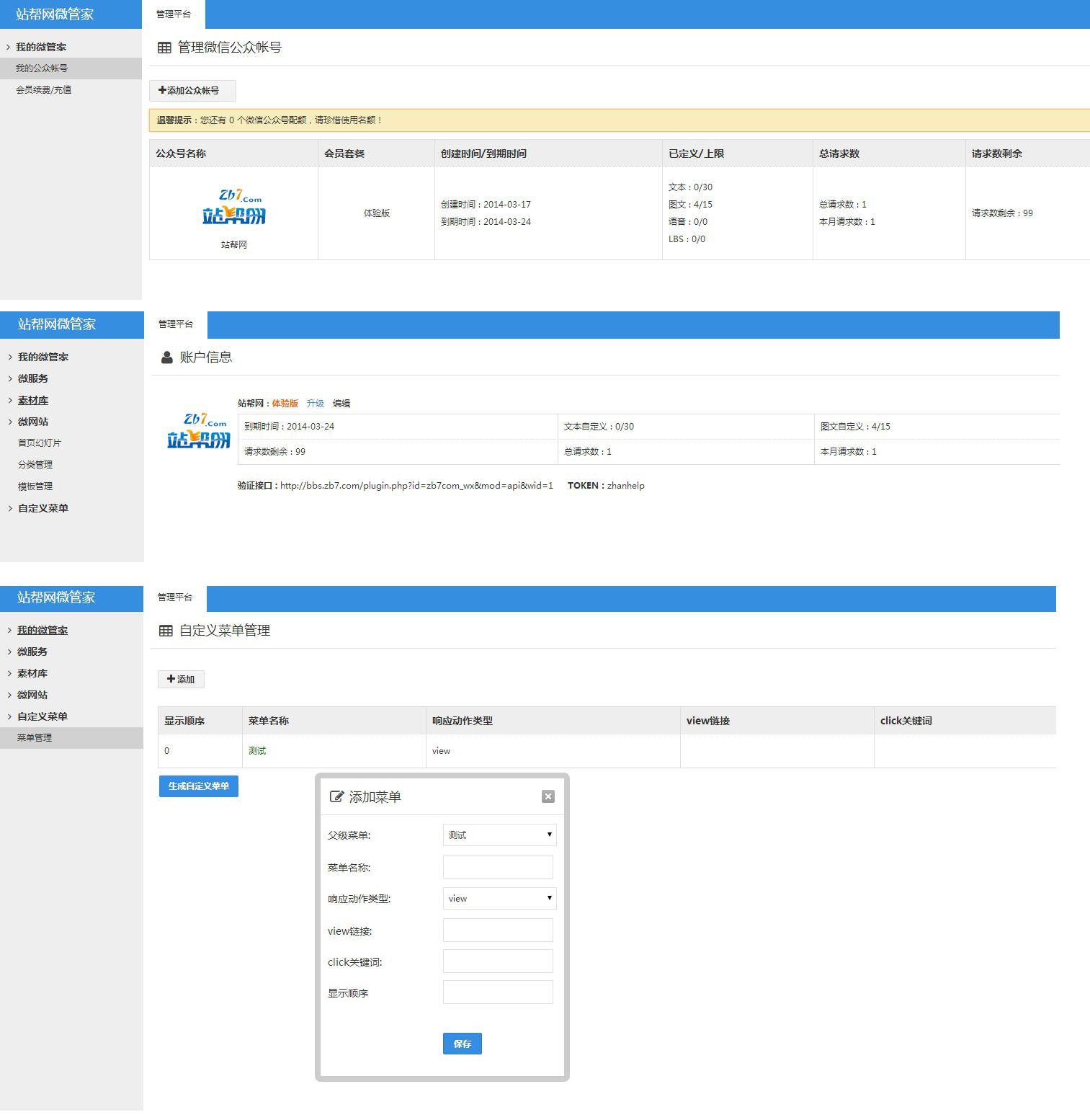Expand 自定义菜单 in the middle sidebar
The height and width of the screenshot is (1120, 1090).
[43, 508]
